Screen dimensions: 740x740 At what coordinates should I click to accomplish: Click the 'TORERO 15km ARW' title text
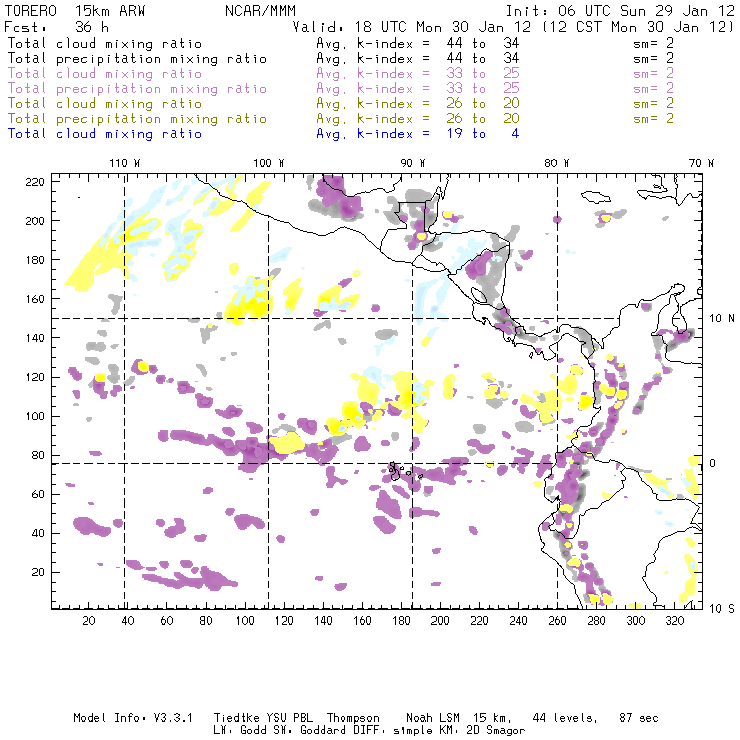[75, 11]
